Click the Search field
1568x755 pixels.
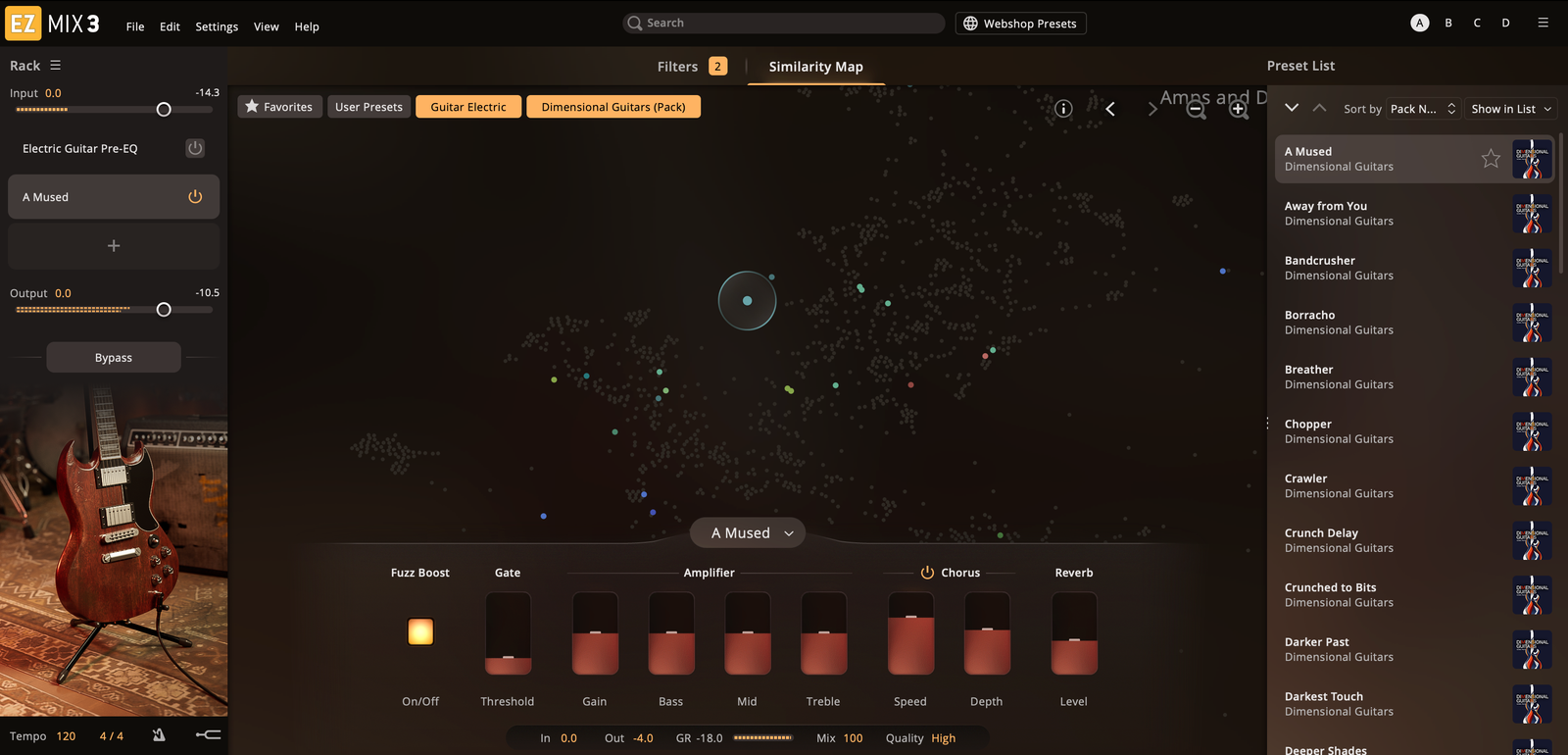(x=784, y=23)
